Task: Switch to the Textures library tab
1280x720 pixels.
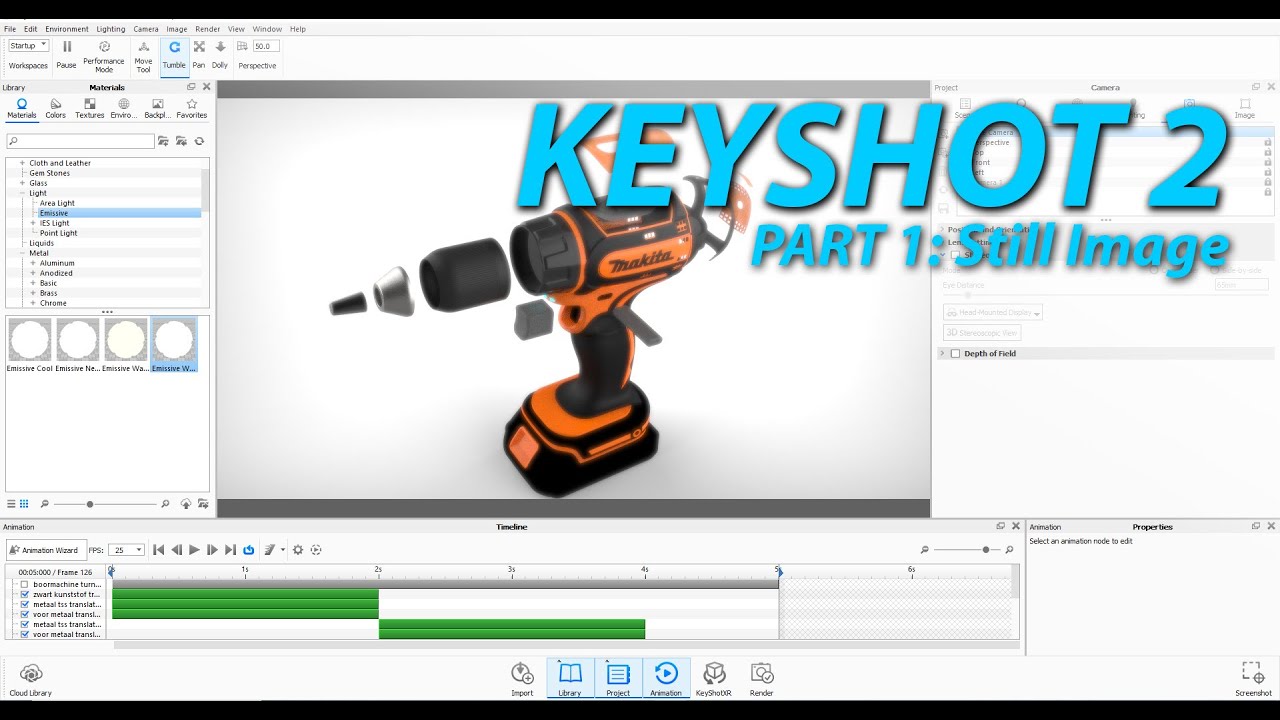Action: tap(89, 109)
